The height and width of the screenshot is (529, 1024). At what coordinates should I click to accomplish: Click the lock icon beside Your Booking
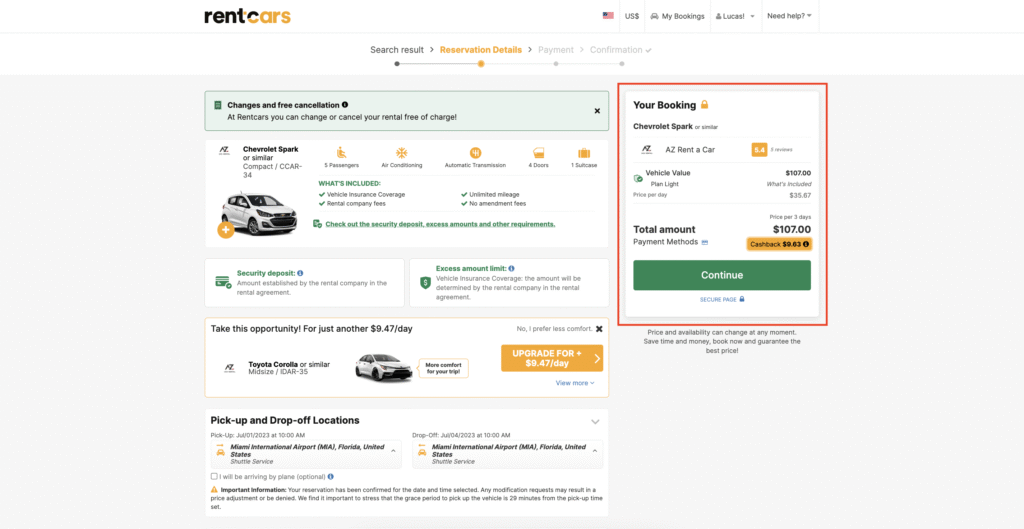[x=704, y=105]
